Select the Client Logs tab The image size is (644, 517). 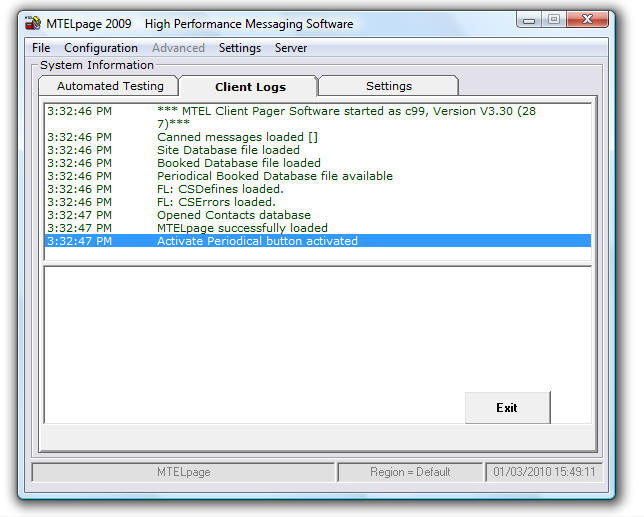coord(249,87)
